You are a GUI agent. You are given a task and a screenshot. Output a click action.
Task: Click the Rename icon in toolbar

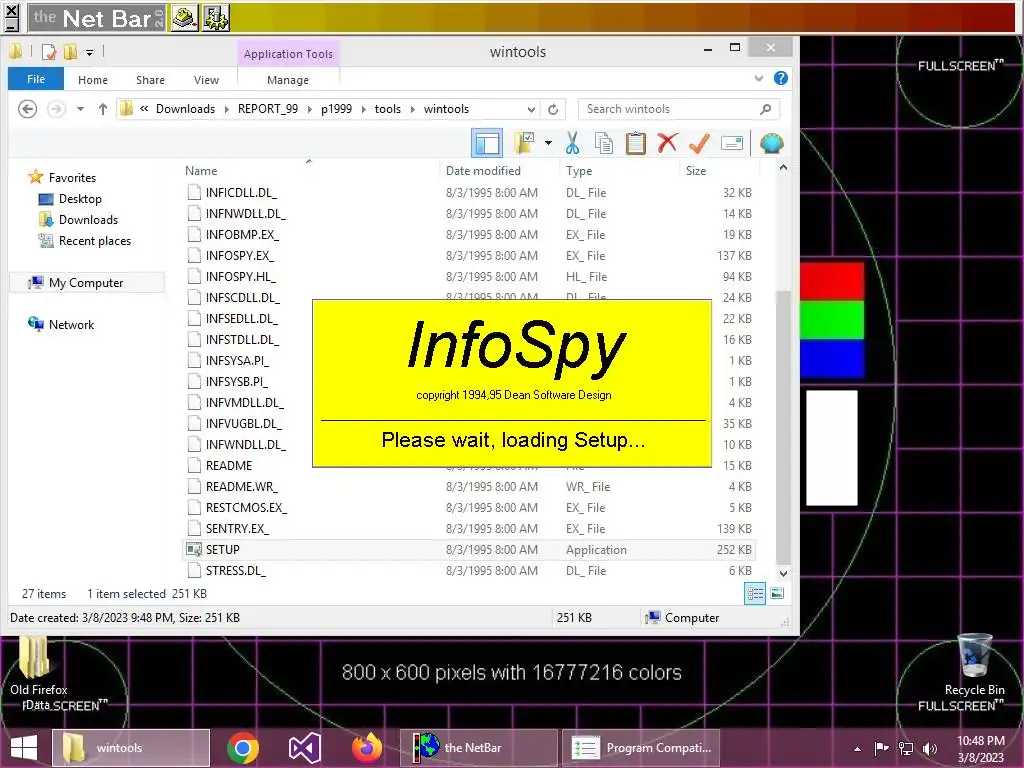pos(731,143)
